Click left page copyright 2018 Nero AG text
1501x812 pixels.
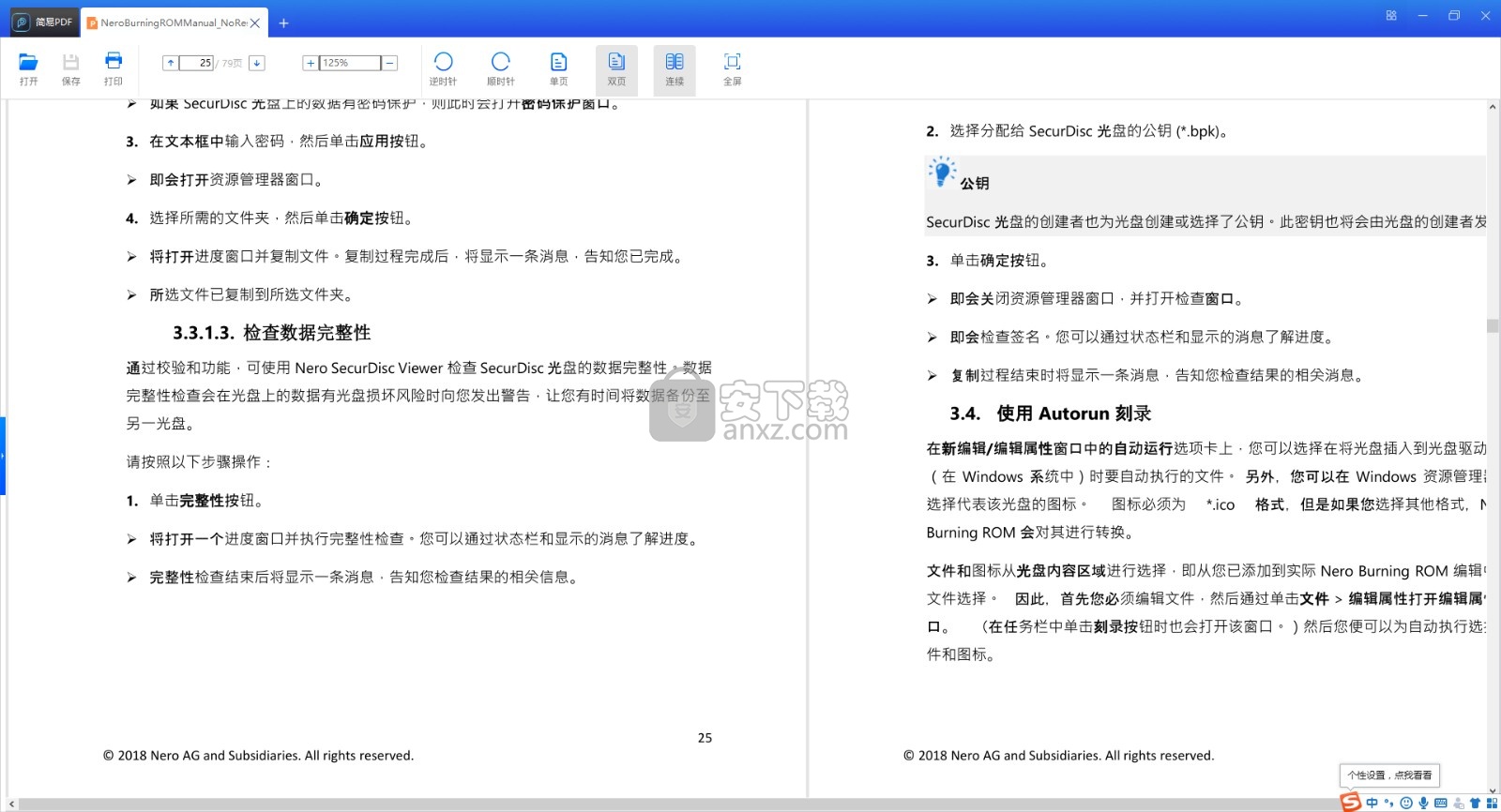(x=258, y=756)
